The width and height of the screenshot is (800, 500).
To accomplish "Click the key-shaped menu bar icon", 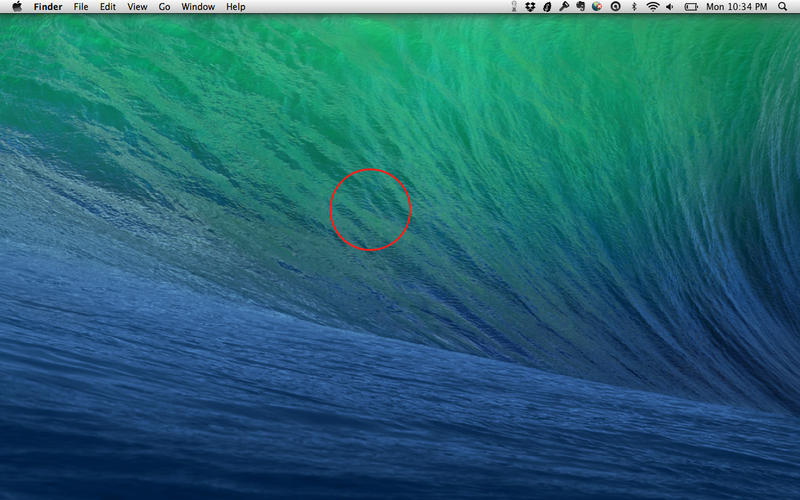I will pos(564,7).
